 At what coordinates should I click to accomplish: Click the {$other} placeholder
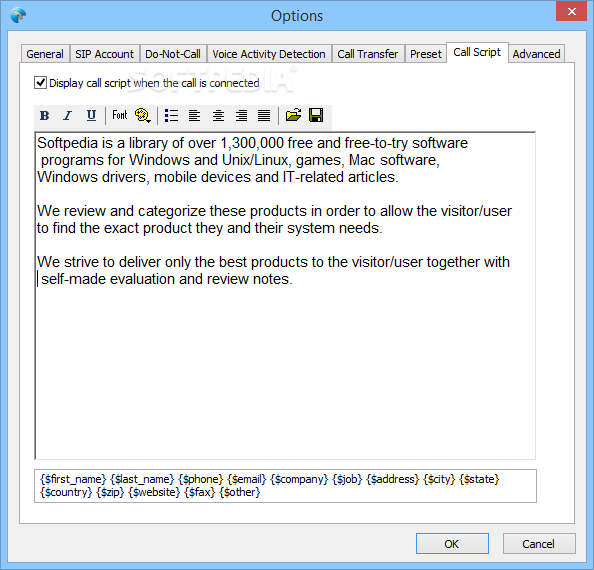click(239, 492)
